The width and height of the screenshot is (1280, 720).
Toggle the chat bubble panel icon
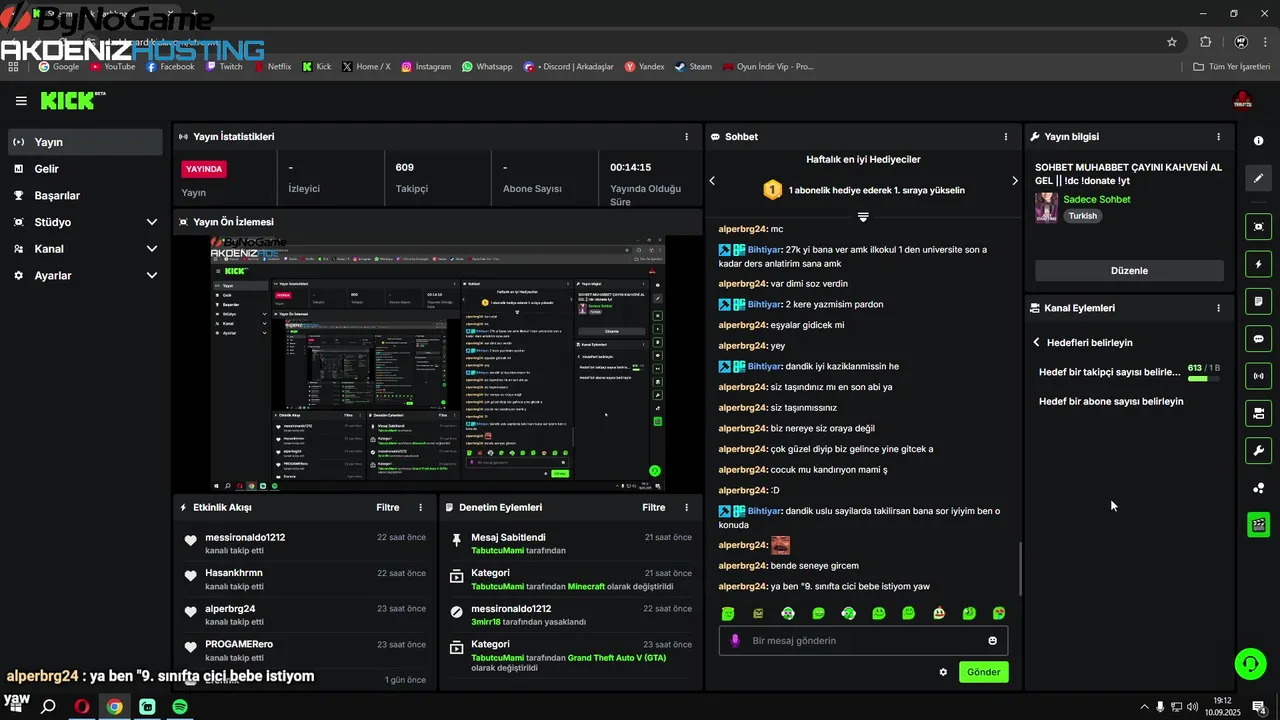coord(1259,339)
